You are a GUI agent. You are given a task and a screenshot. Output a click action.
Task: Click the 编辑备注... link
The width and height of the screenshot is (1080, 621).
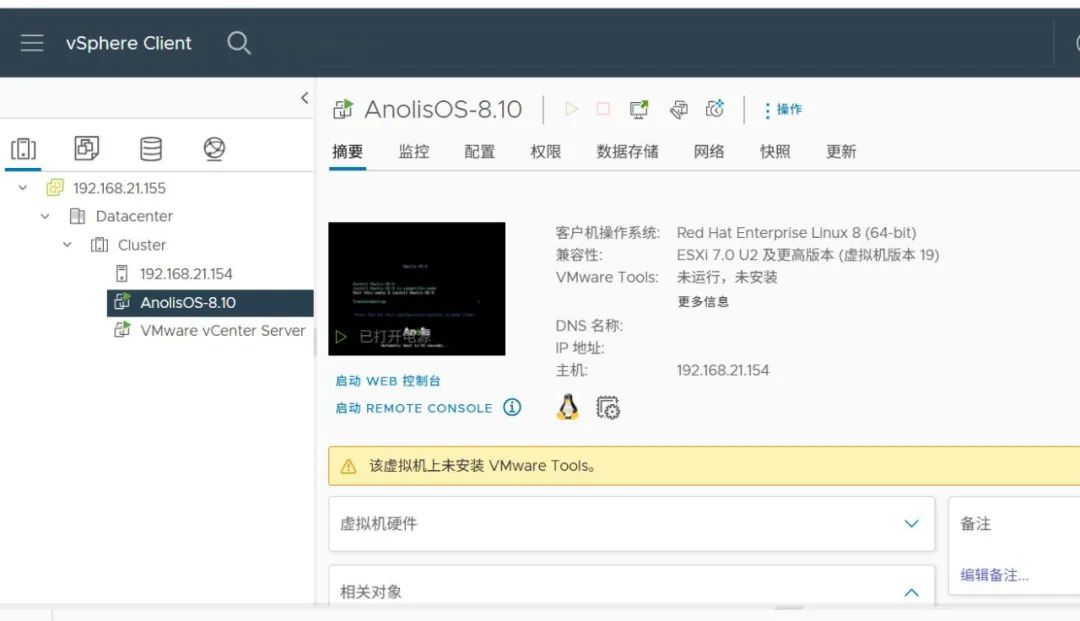[995, 575]
